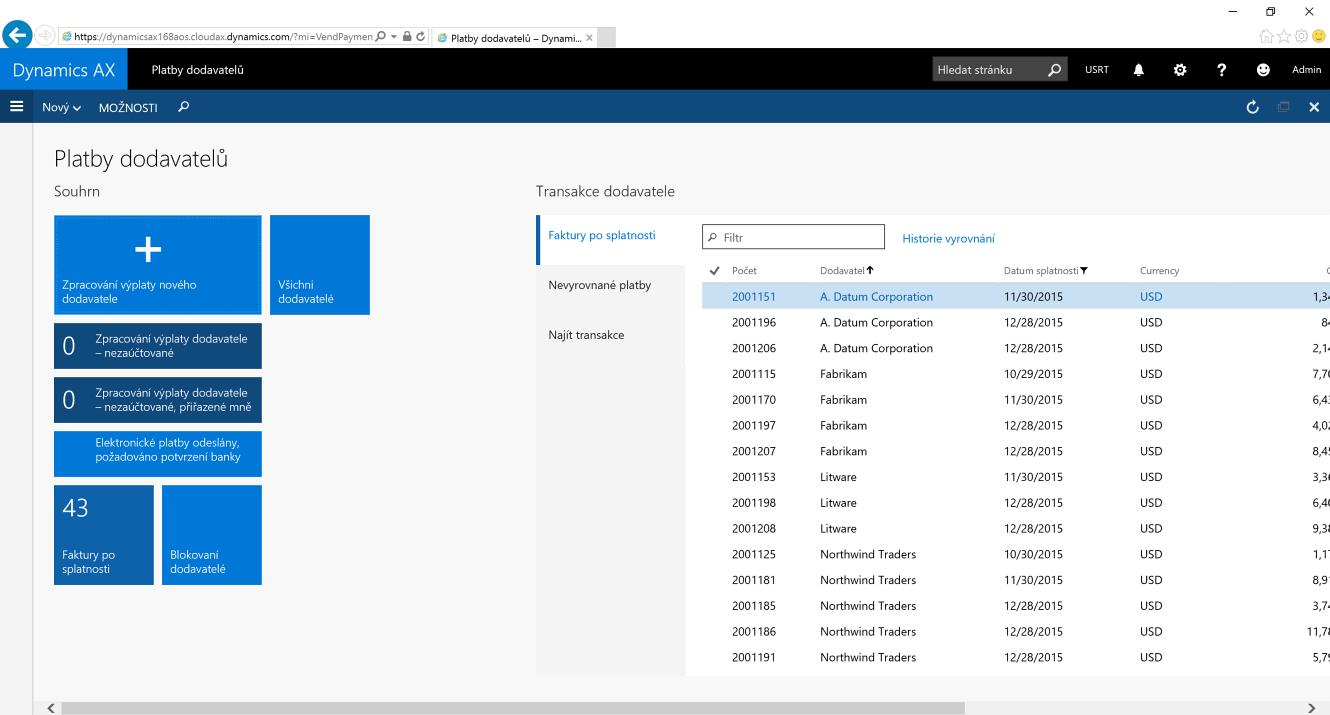Click the USD currency link in row 2001197

point(1151,426)
